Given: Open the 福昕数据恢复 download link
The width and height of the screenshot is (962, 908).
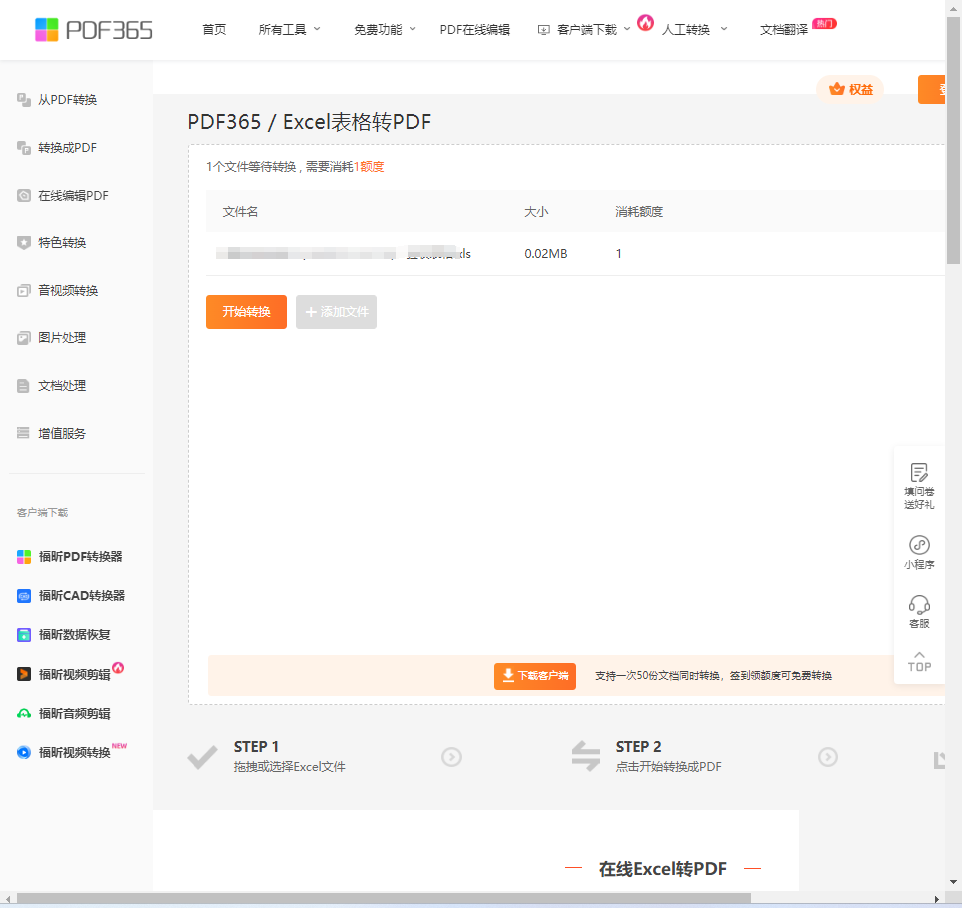Looking at the screenshot, I should pyautogui.click(x=74, y=634).
